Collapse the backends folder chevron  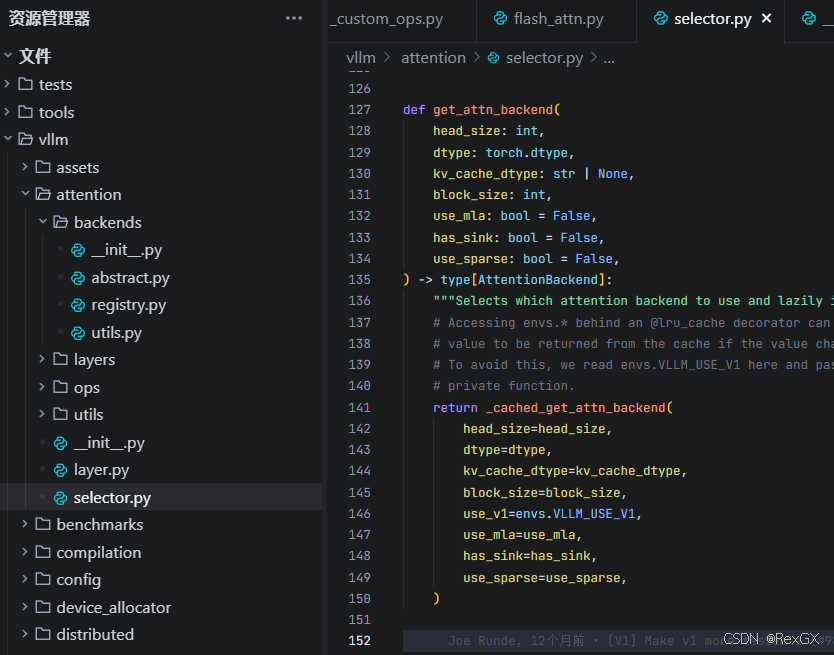pos(43,221)
